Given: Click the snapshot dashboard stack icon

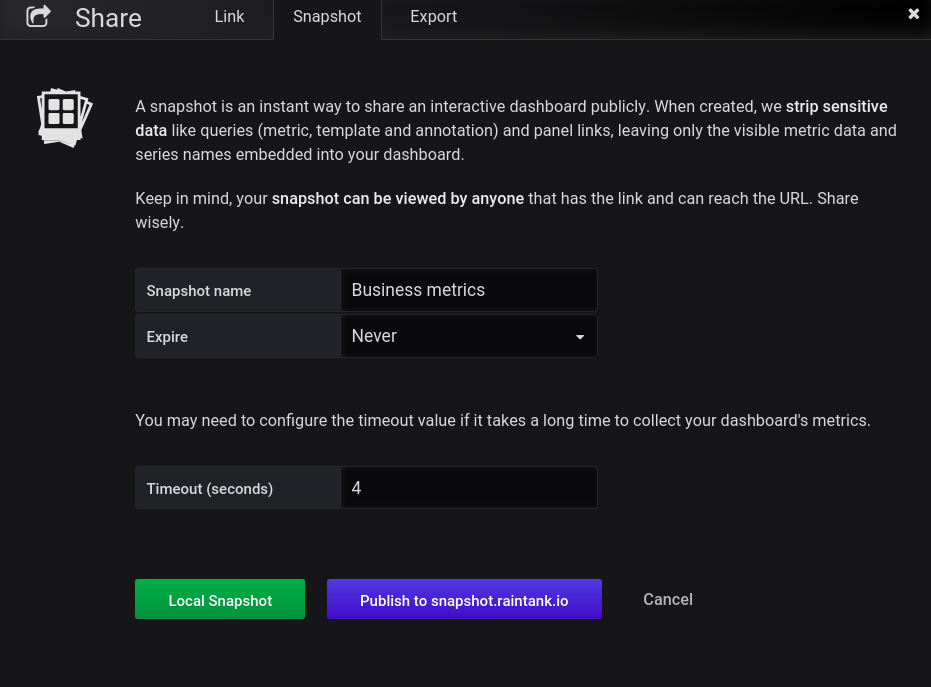Looking at the screenshot, I should point(65,118).
